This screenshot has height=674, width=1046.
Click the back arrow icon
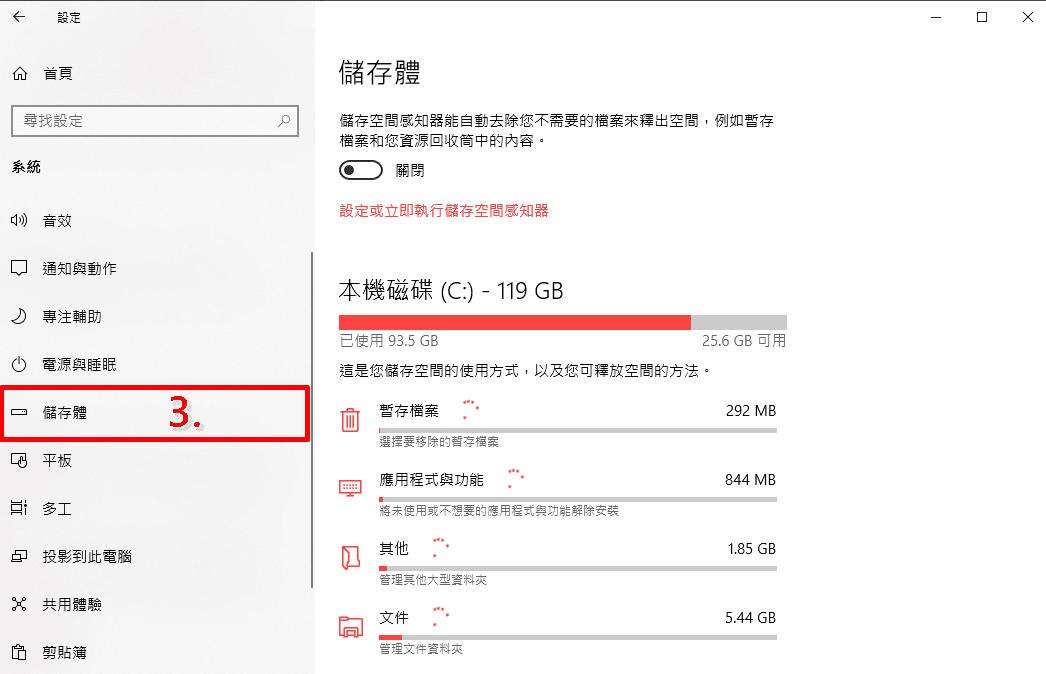click(x=19, y=17)
